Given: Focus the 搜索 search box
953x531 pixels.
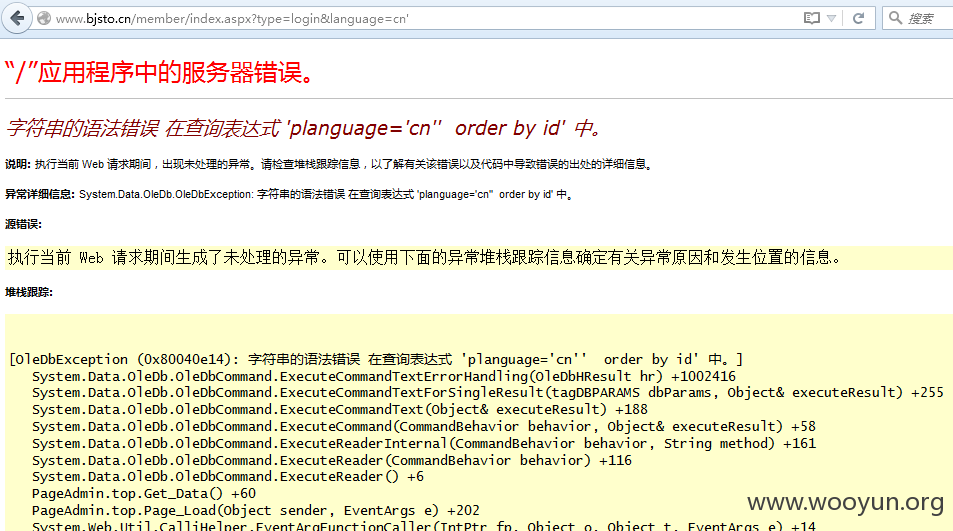Looking at the screenshot, I should pos(918,18).
